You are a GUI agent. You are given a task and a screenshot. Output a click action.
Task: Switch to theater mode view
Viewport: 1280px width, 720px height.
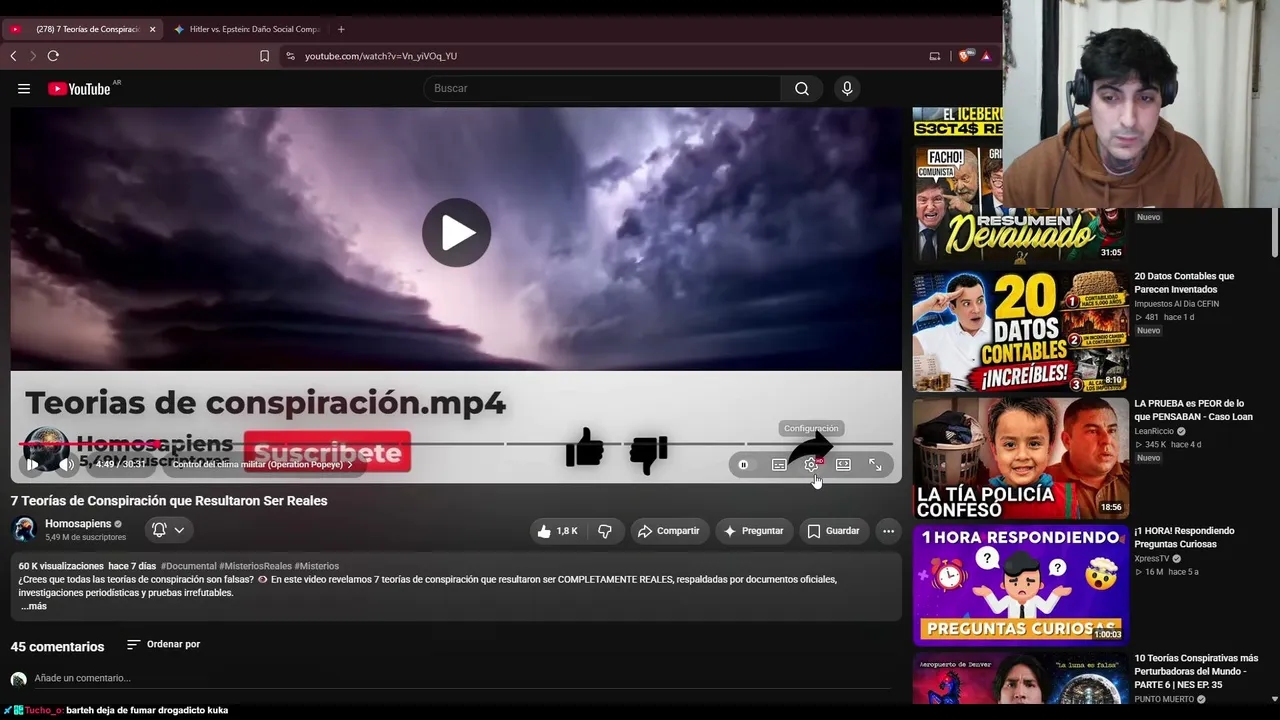pyautogui.click(x=843, y=464)
